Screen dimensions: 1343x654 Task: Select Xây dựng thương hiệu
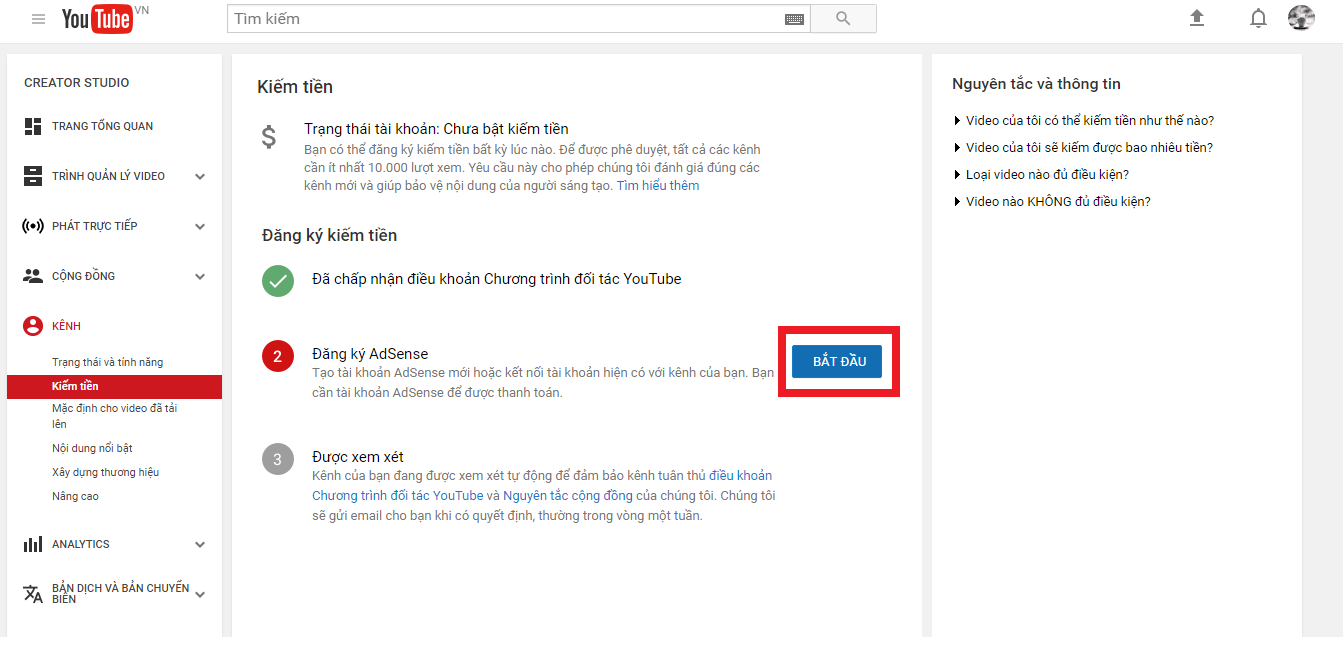click(106, 472)
